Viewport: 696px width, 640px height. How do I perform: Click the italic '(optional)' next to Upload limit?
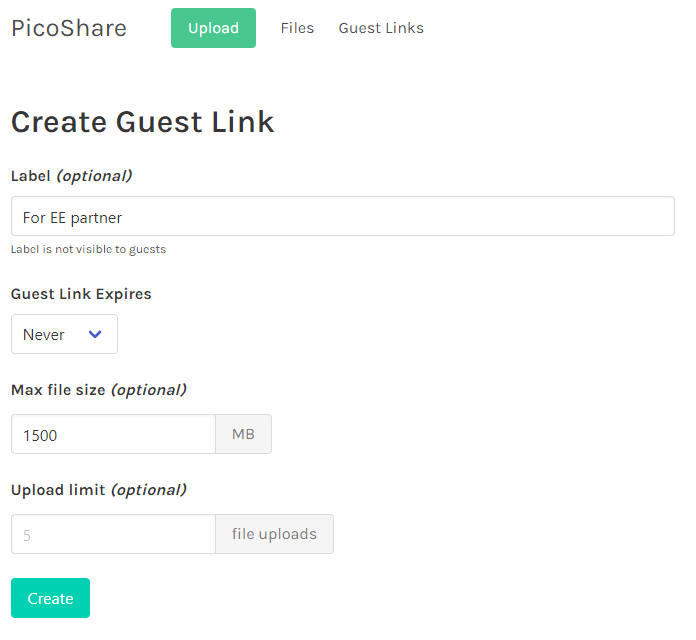pos(149,490)
